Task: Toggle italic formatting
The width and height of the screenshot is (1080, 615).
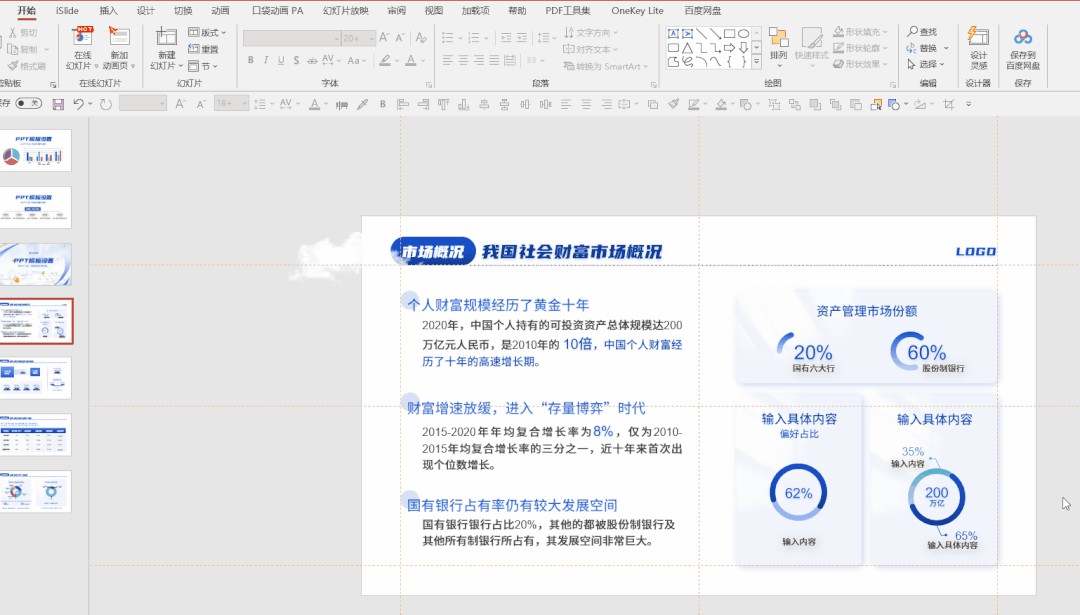Action: 266,61
